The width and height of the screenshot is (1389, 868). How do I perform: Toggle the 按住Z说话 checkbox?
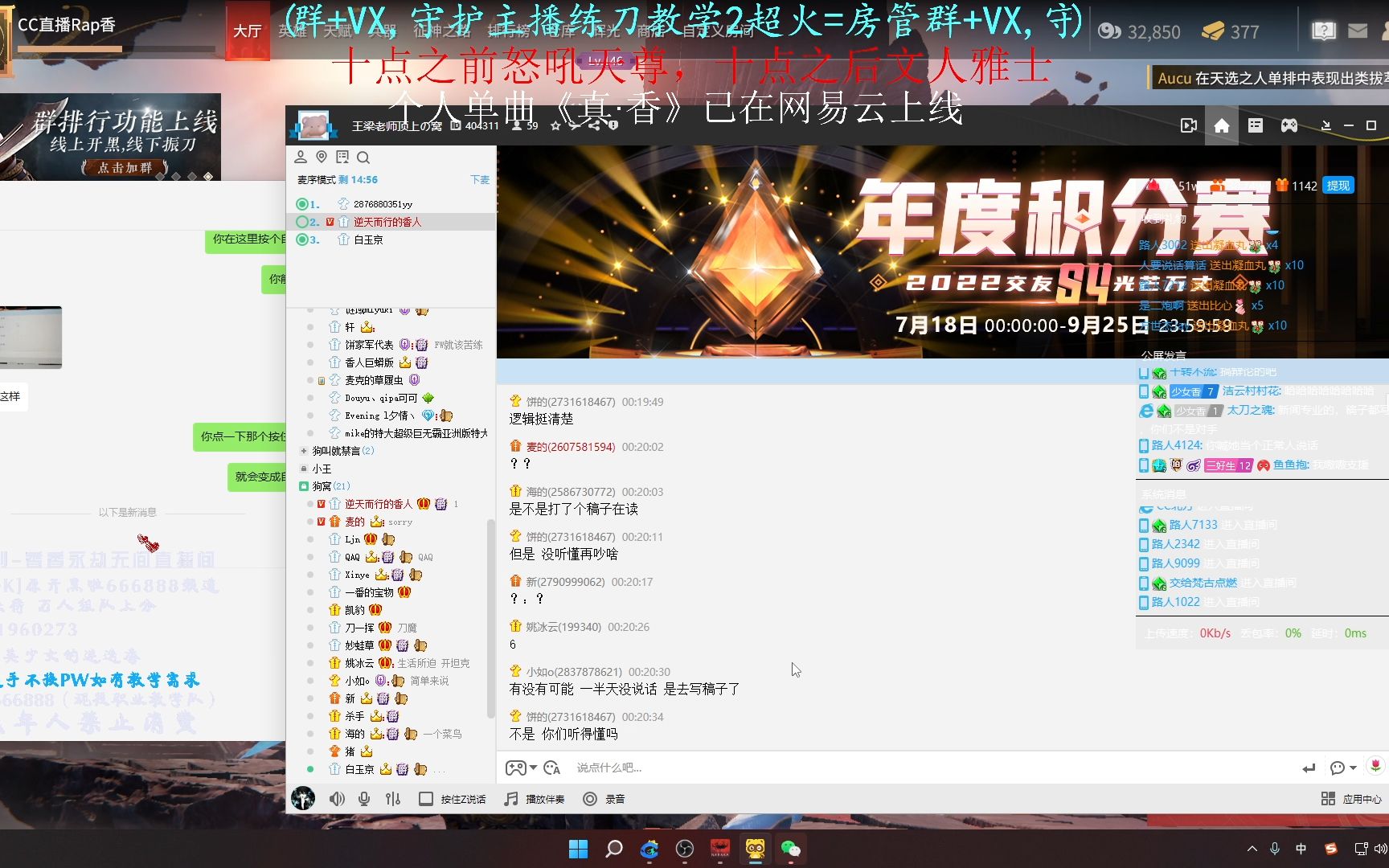coord(426,799)
